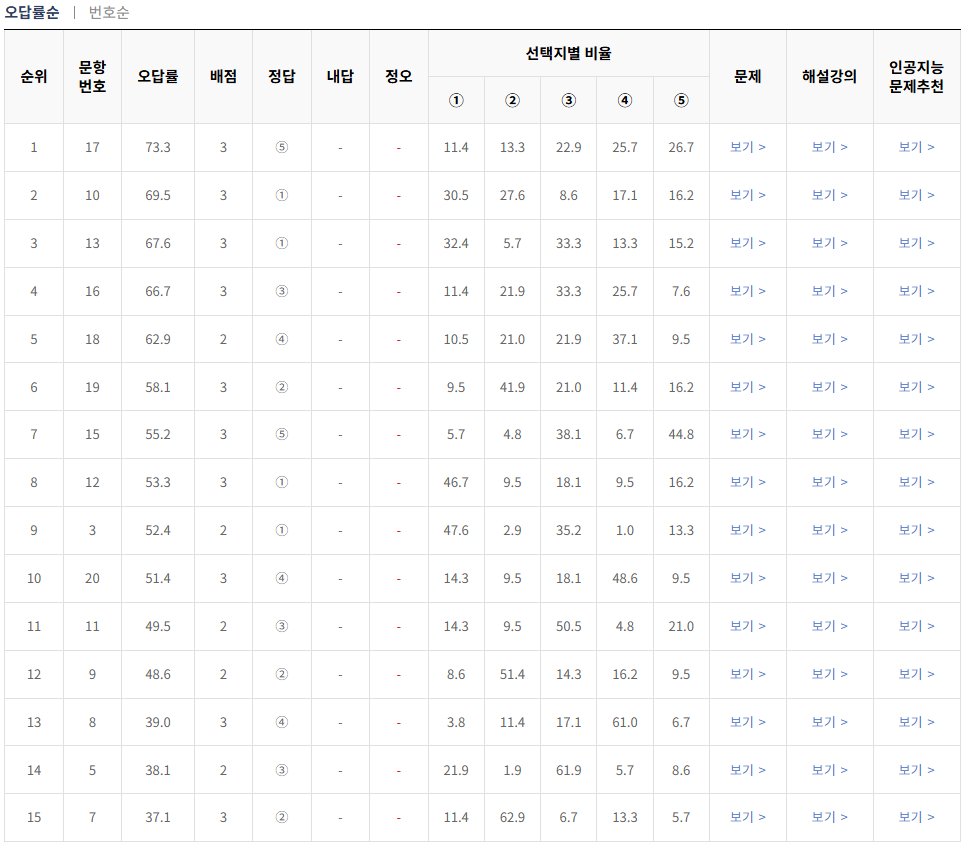This screenshot has width=963, height=845.
Task: View 문제 보기 for question 11
Action: pos(747,624)
